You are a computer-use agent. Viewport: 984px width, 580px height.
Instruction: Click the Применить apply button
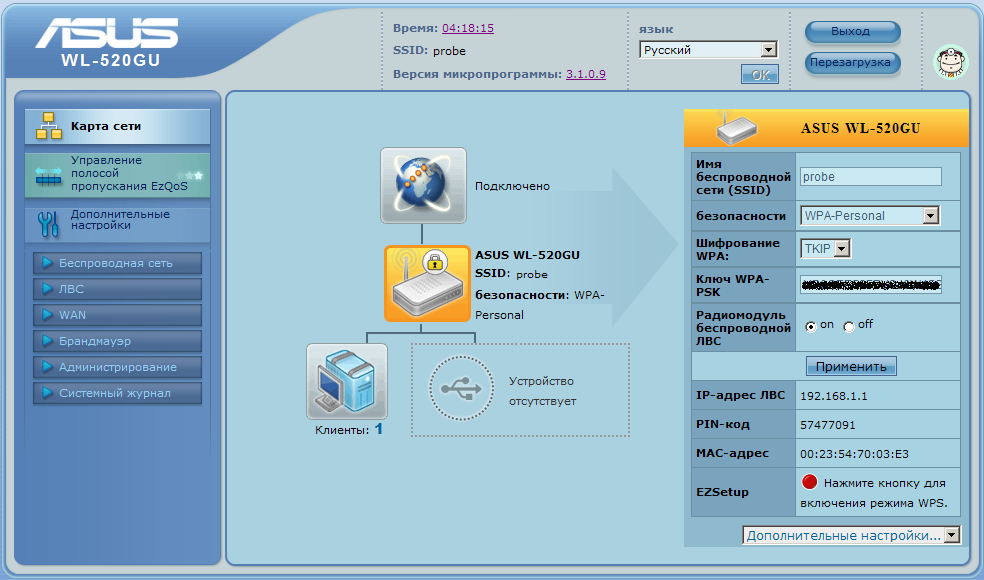851,367
